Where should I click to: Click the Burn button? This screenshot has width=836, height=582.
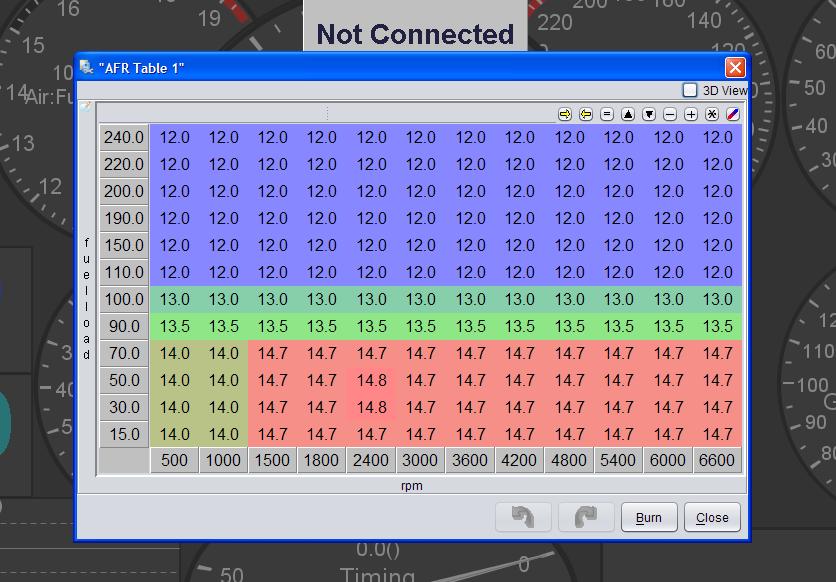(649, 517)
